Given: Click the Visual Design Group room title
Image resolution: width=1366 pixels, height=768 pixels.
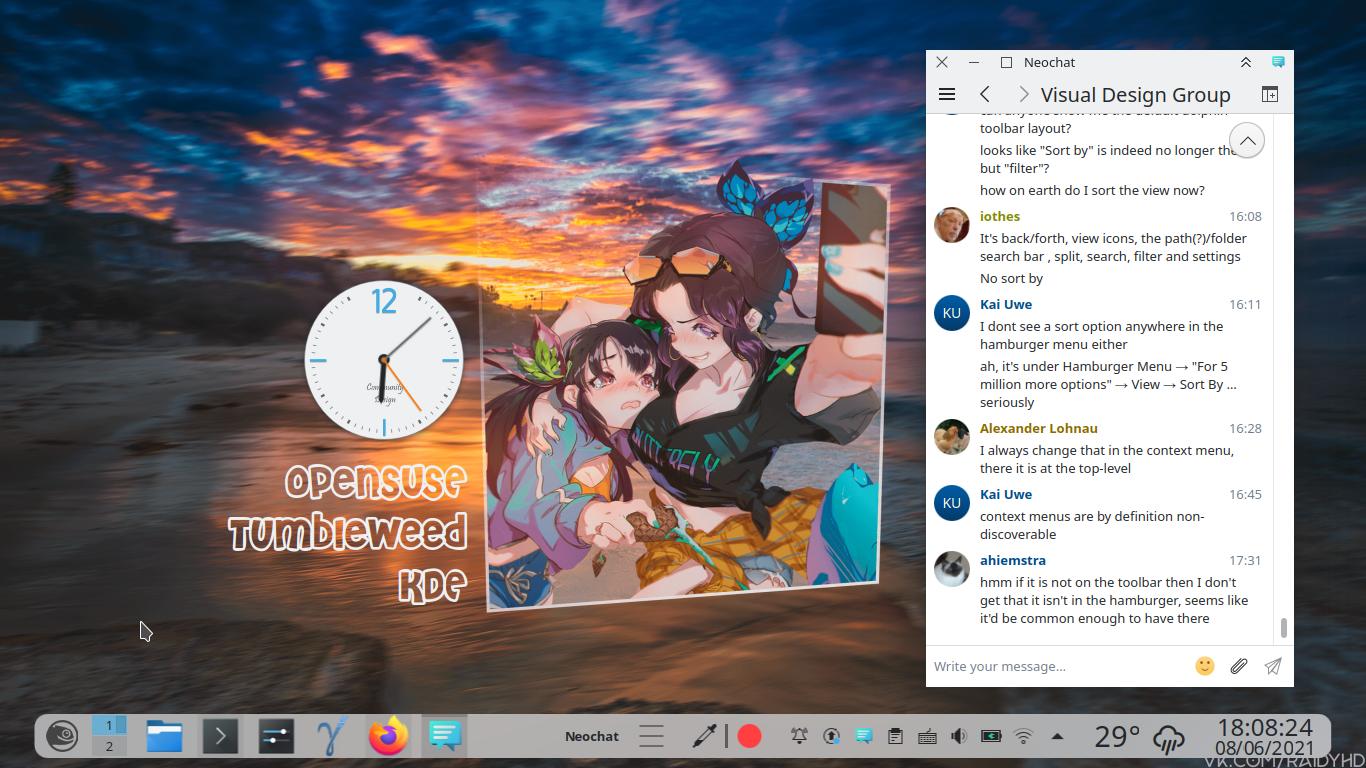Looking at the screenshot, I should point(1136,94).
